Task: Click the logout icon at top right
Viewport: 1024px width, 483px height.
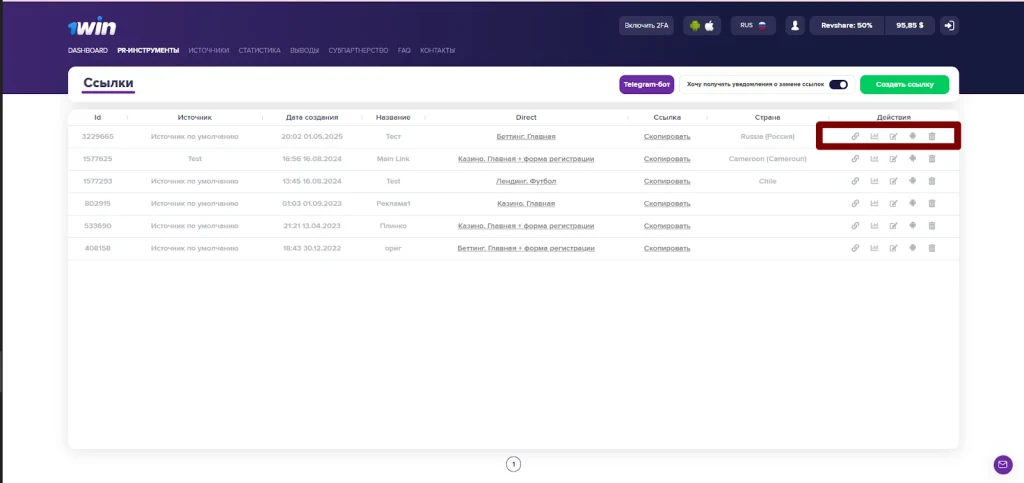Action: (950, 25)
